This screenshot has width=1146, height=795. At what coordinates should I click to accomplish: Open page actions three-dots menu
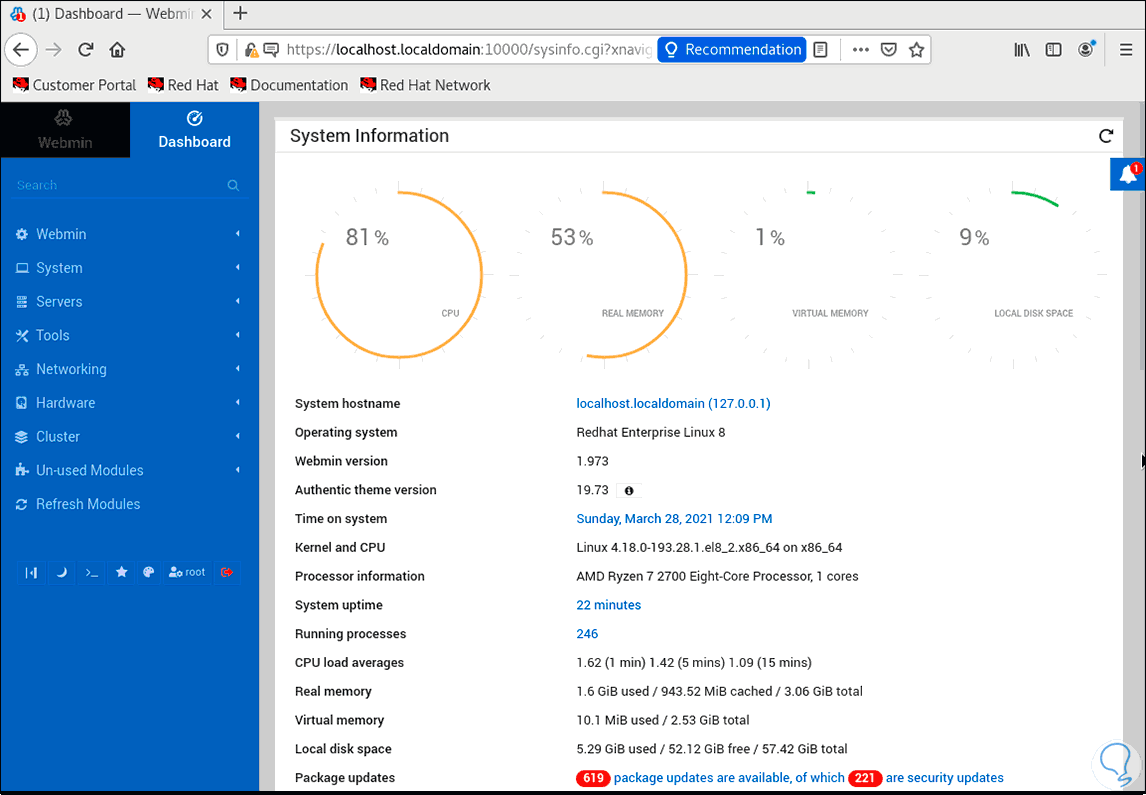pos(861,50)
